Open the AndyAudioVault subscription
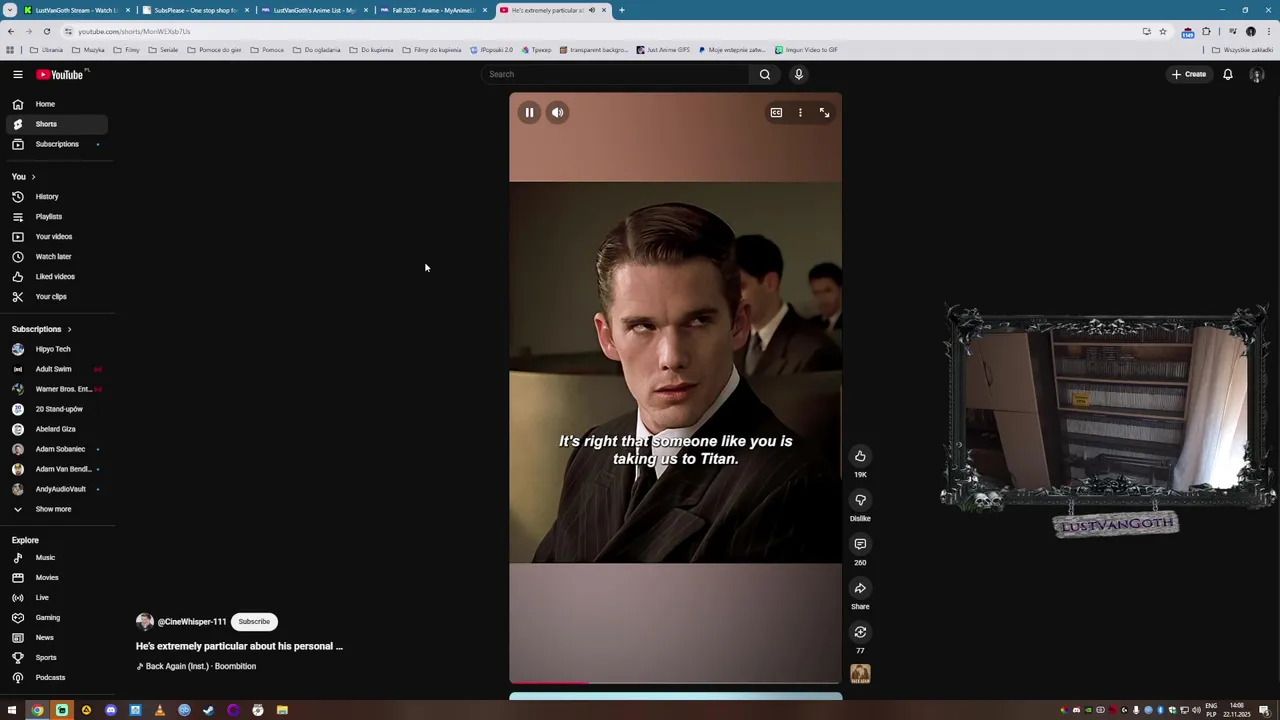This screenshot has height=720, width=1280. pyautogui.click(x=56, y=489)
